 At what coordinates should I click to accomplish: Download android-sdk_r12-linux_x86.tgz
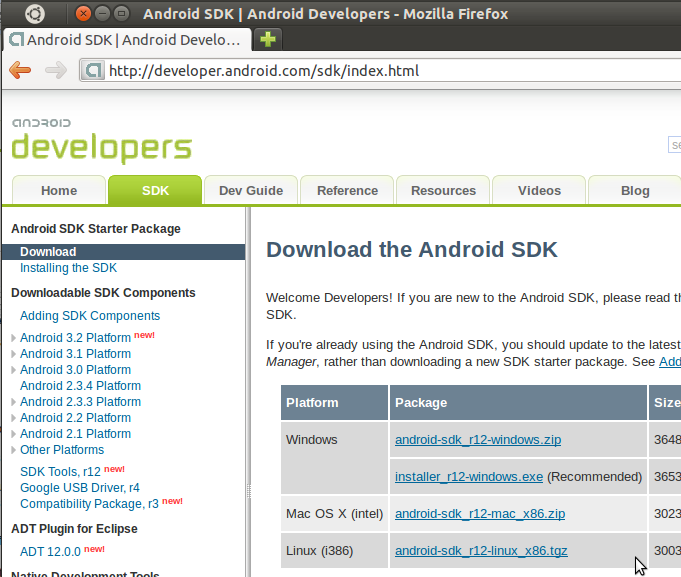(481, 551)
